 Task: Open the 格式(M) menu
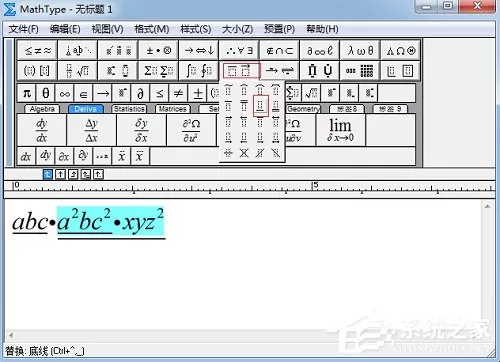tap(152, 29)
